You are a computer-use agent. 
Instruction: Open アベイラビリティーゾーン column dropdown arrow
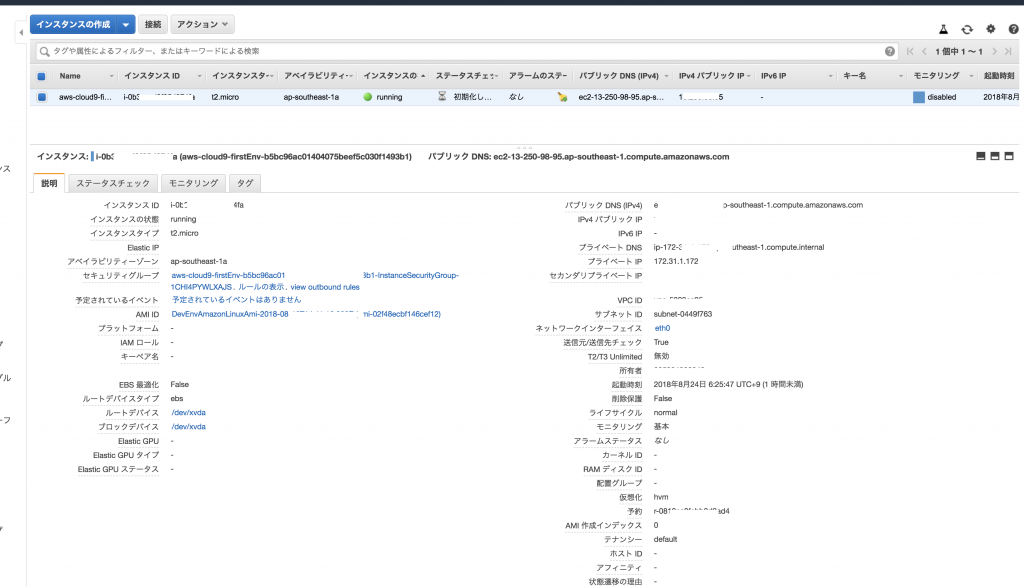click(x=350, y=76)
